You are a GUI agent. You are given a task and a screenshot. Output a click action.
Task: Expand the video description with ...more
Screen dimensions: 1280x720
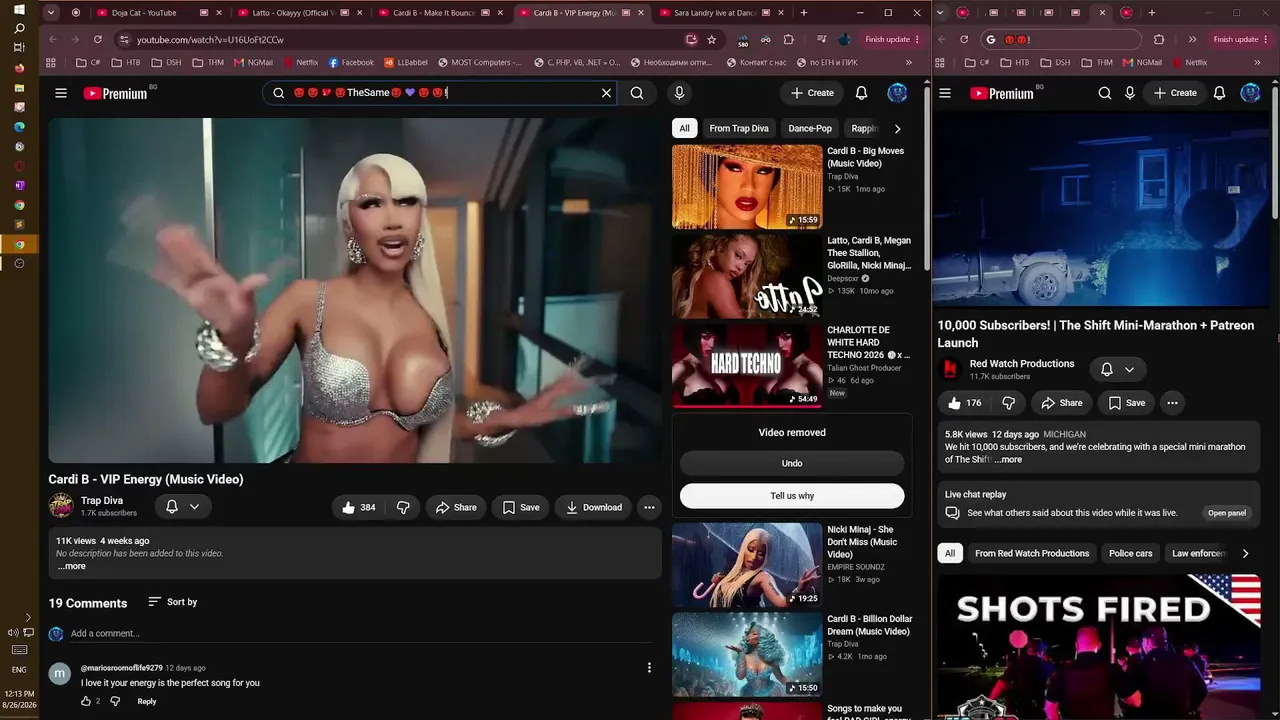point(72,566)
